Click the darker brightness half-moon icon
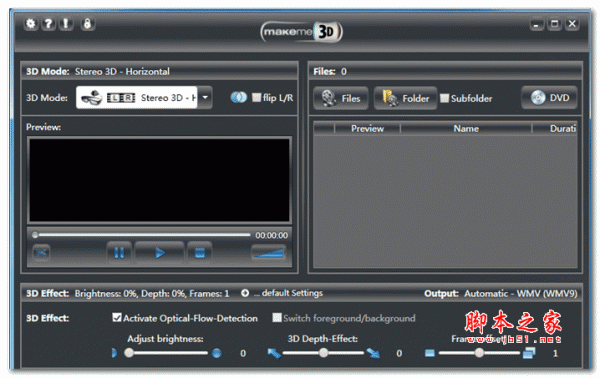This screenshot has width=600, height=378. pos(114,353)
